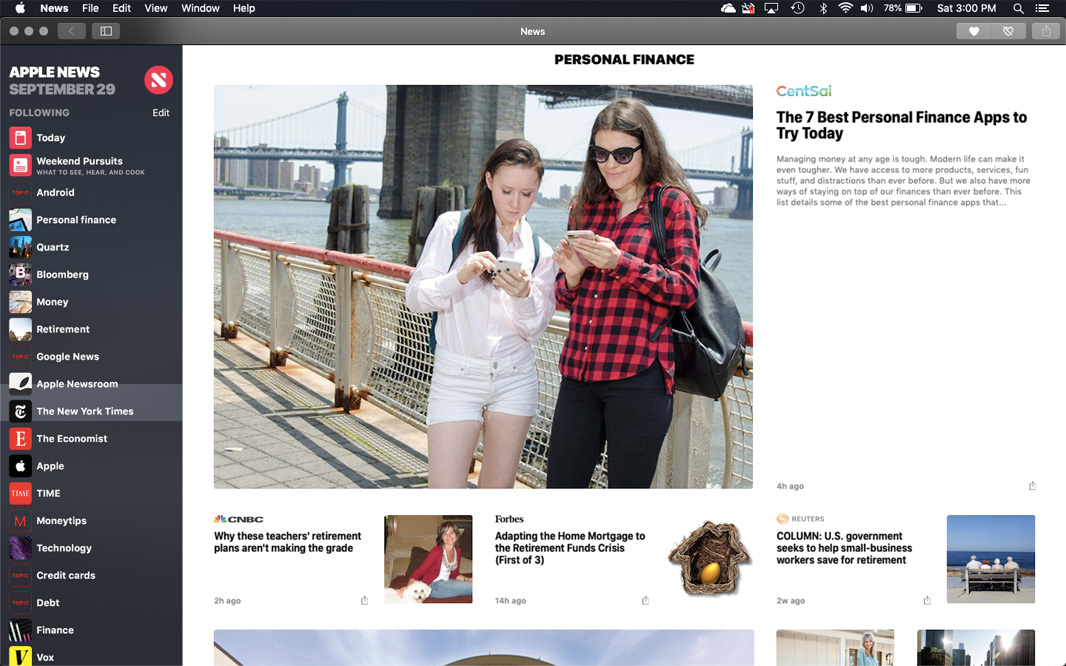
Task: Click the Share button in toolbar
Action: click(x=1046, y=31)
